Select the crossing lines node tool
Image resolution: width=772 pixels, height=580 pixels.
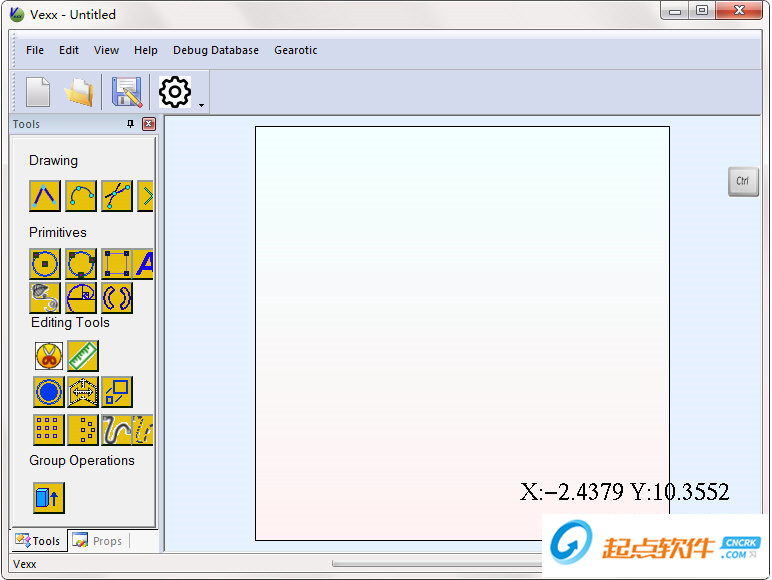point(117,196)
